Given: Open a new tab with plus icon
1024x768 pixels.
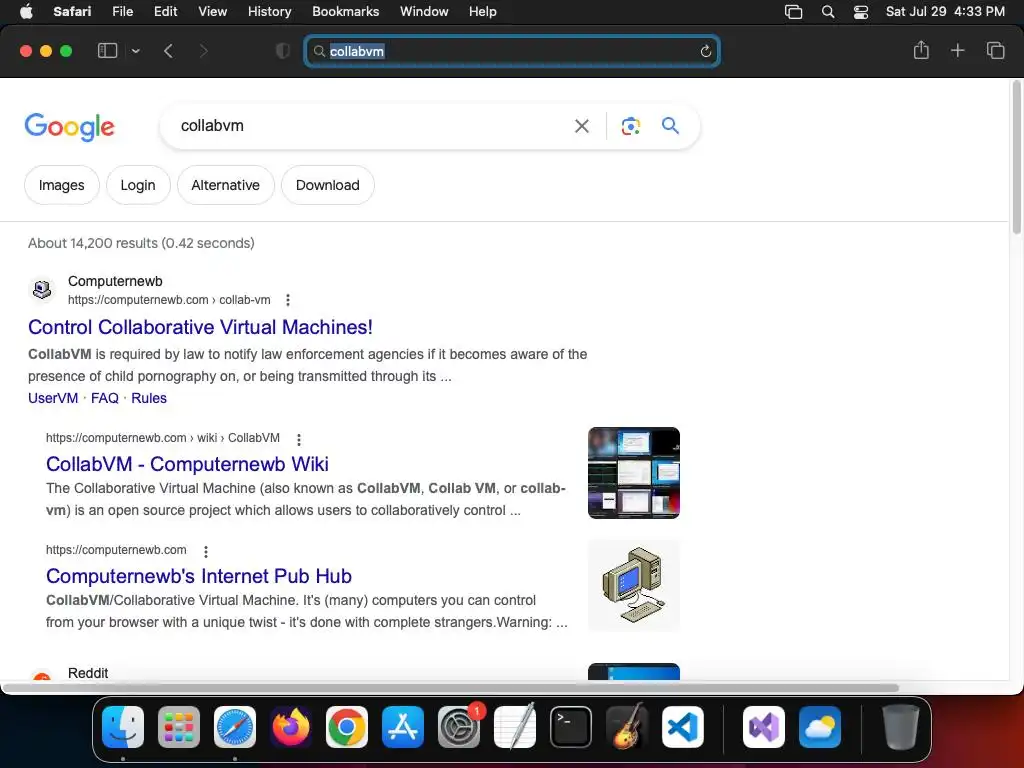Looking at the screenshot, I should pyautogui.click(x=957, y=50).
